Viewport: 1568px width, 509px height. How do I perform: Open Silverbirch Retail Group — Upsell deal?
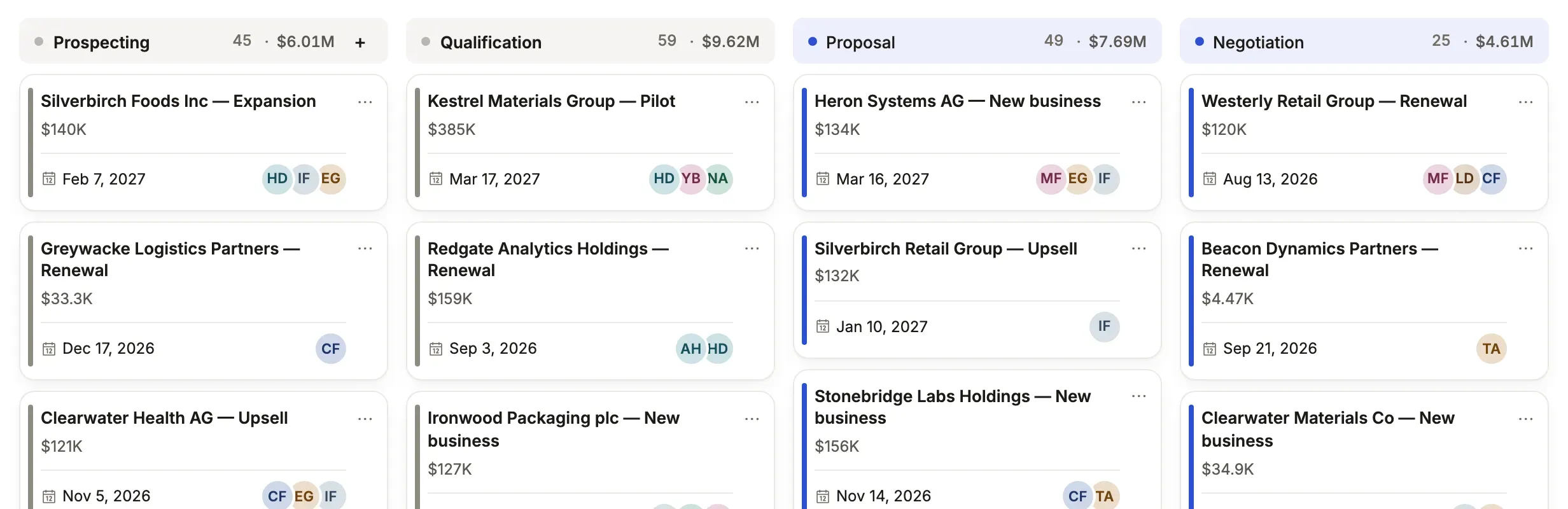coord(946,249)
